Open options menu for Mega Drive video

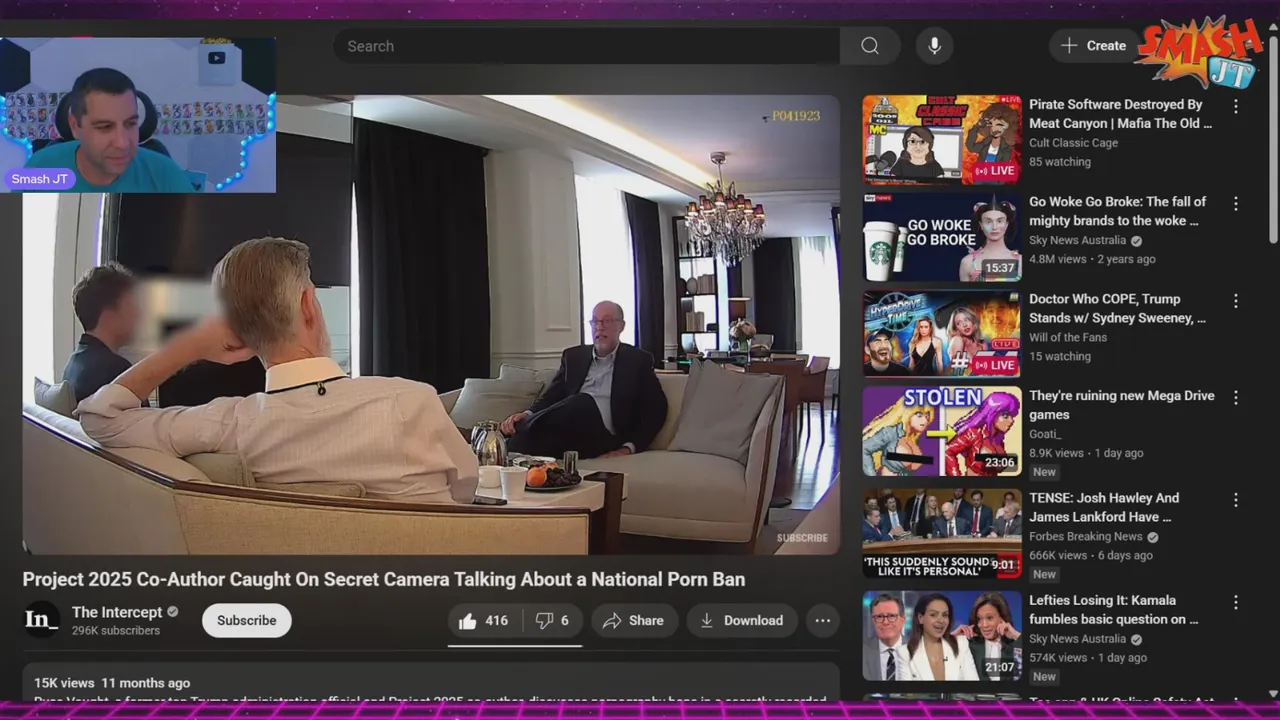point(1236,397)
